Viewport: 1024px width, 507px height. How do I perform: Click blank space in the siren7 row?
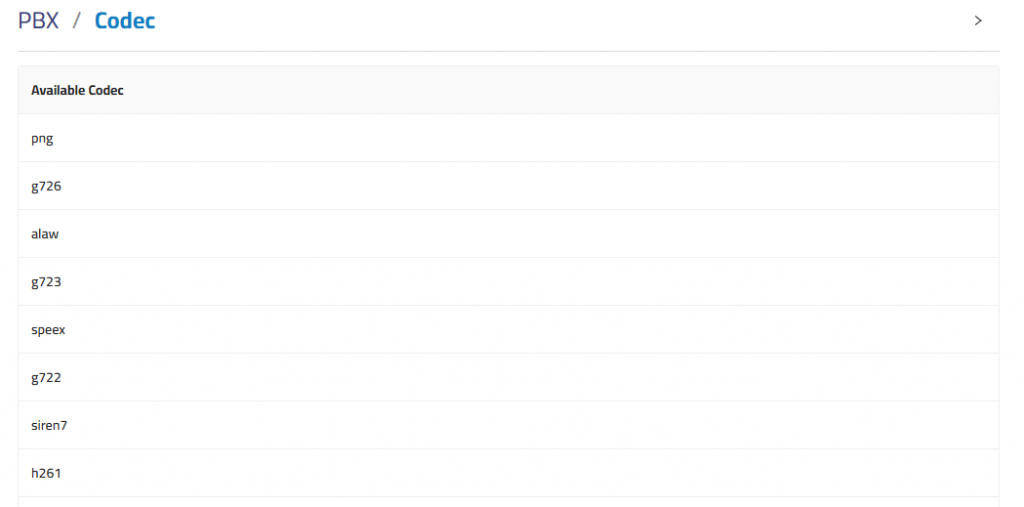[x=522, y=425]
